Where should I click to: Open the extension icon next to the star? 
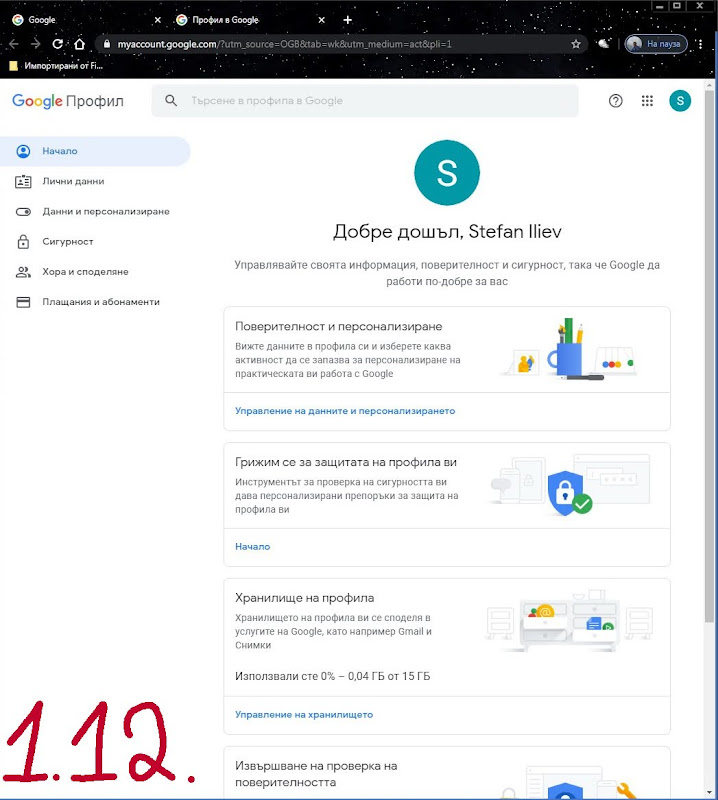[x=603, y=44]
